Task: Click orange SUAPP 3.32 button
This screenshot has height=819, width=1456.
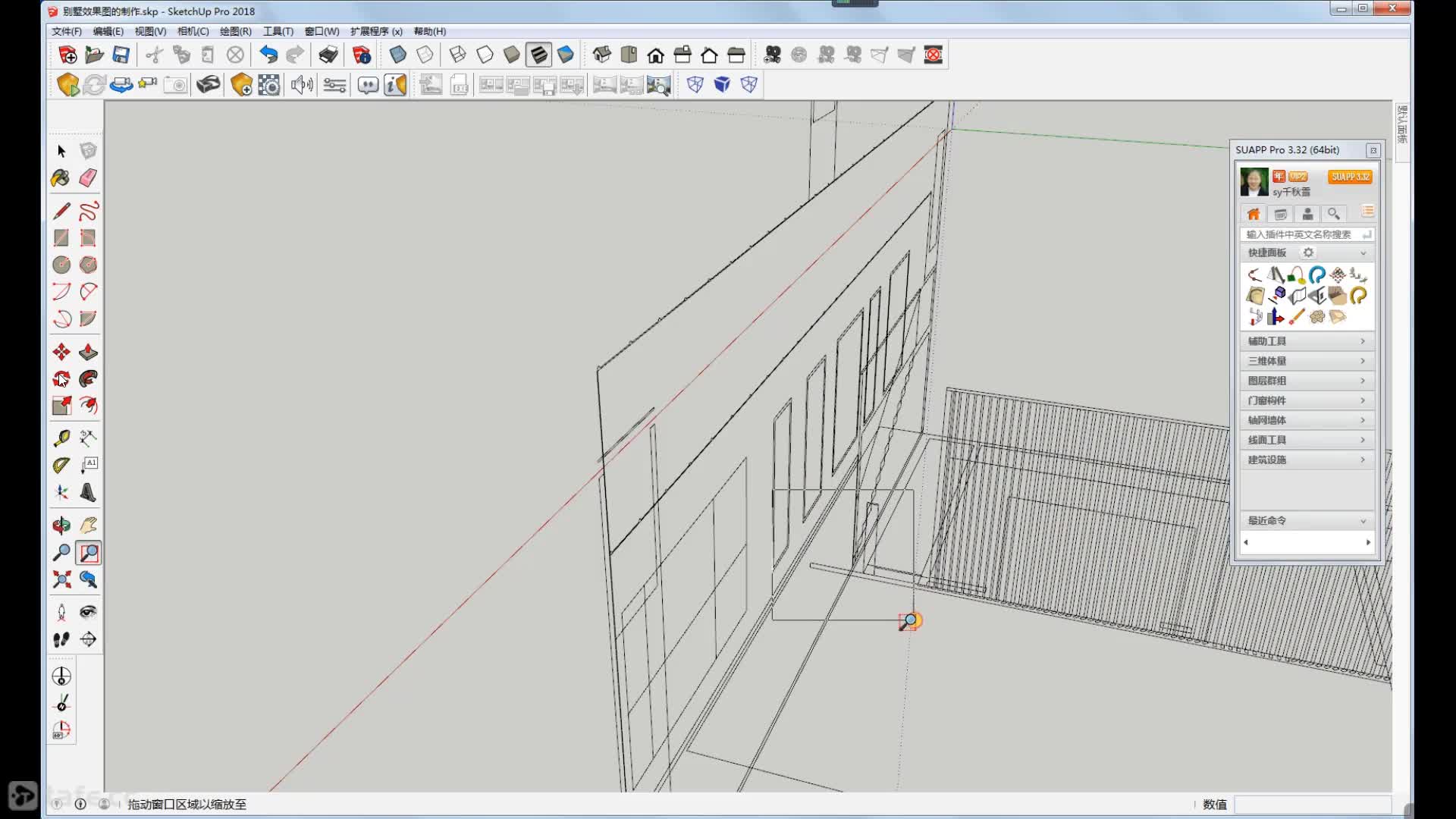Action: coord(1351,177)
